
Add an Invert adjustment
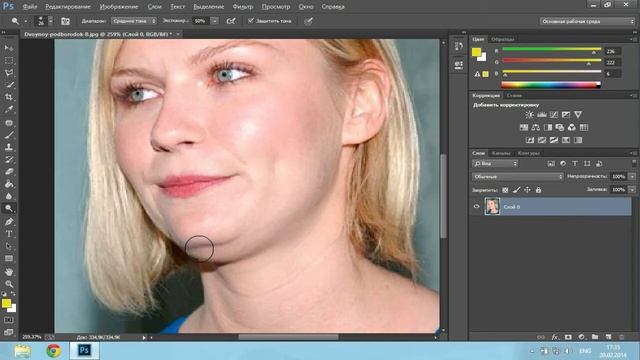pyautogui.click(x=529, y=140)
